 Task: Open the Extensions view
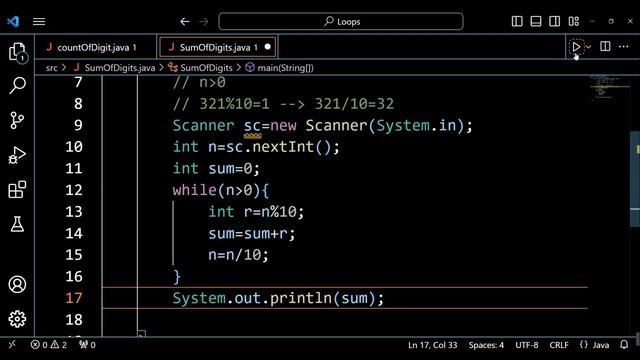[x=17, y=190]
